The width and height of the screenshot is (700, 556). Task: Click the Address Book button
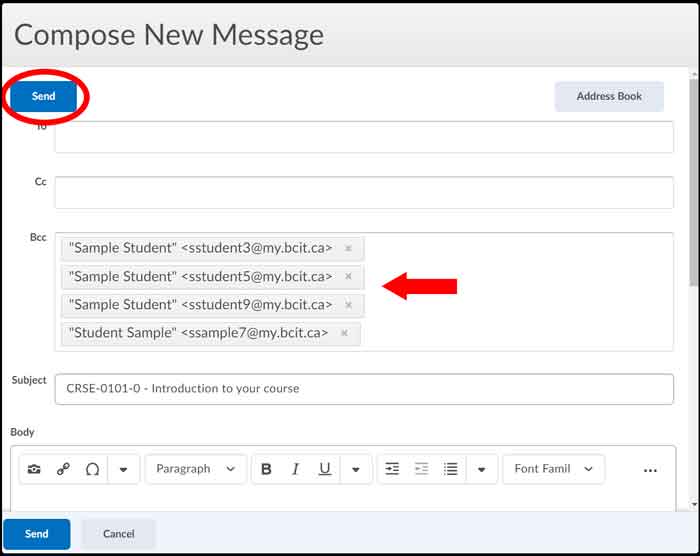coord(608,96)
